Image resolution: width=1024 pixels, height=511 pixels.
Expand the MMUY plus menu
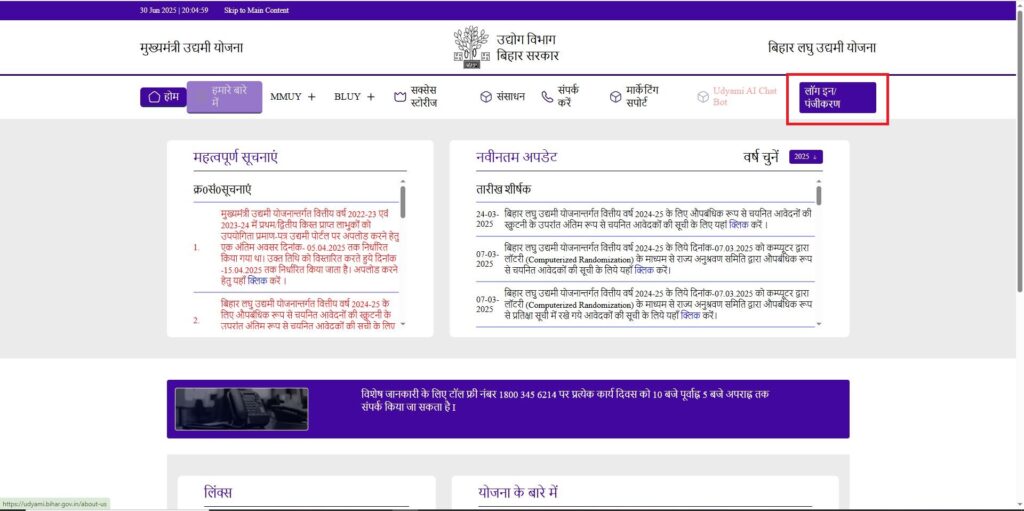312,97
